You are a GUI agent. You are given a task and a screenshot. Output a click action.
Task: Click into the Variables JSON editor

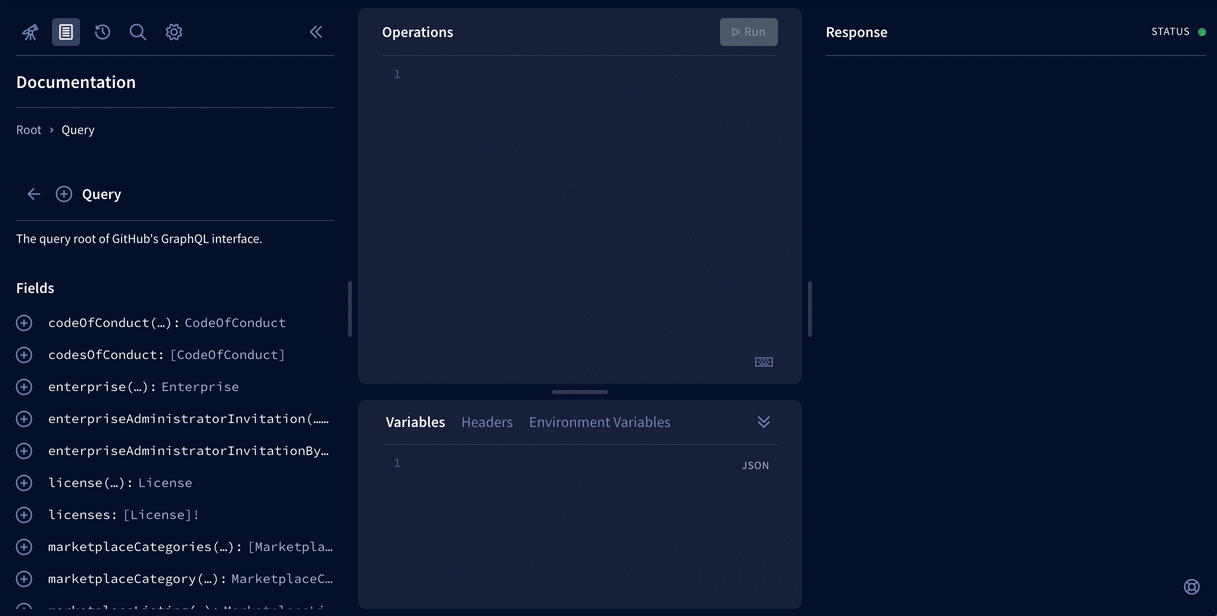[570, 463]
